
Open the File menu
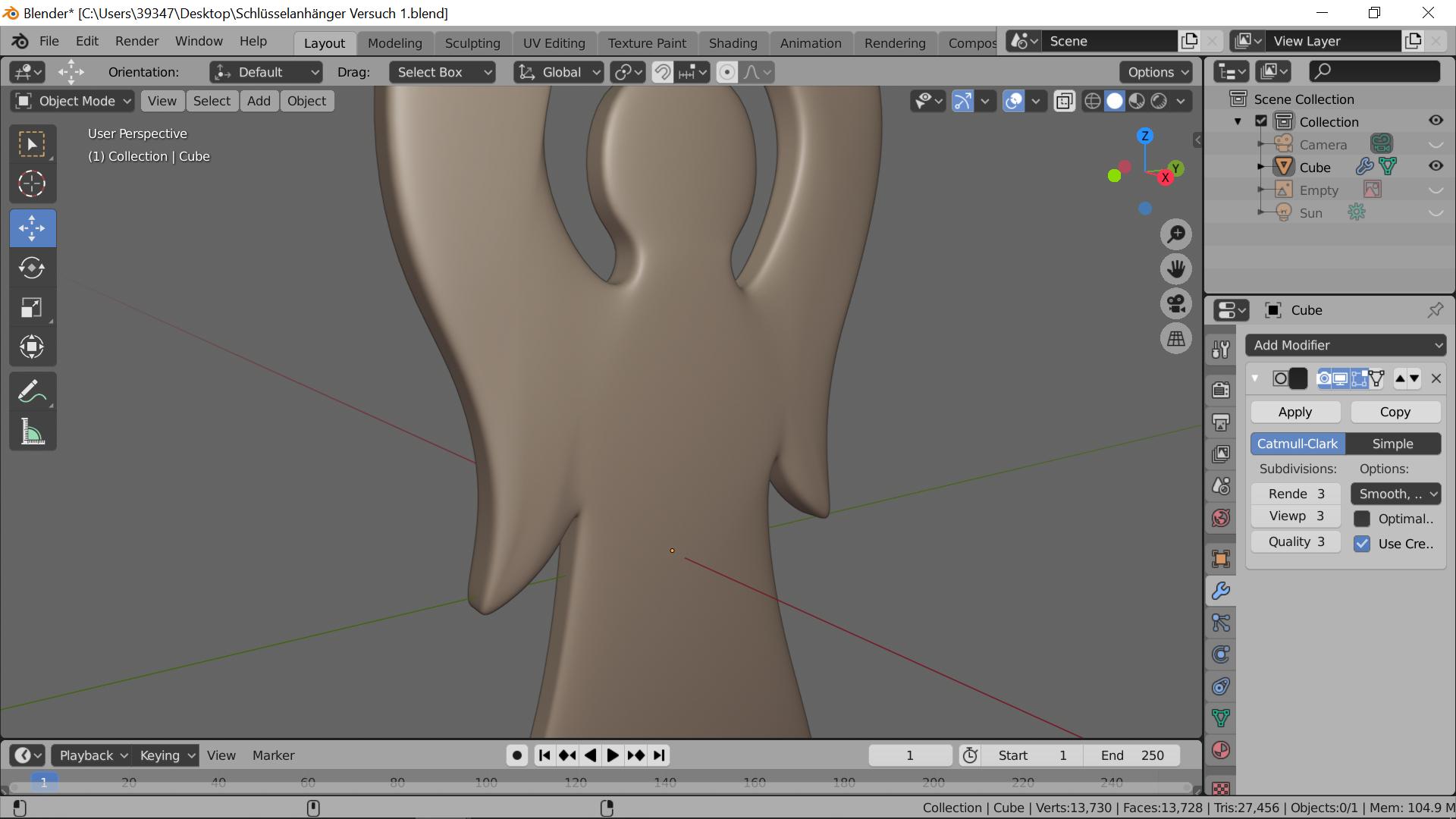tap(49, 41)
